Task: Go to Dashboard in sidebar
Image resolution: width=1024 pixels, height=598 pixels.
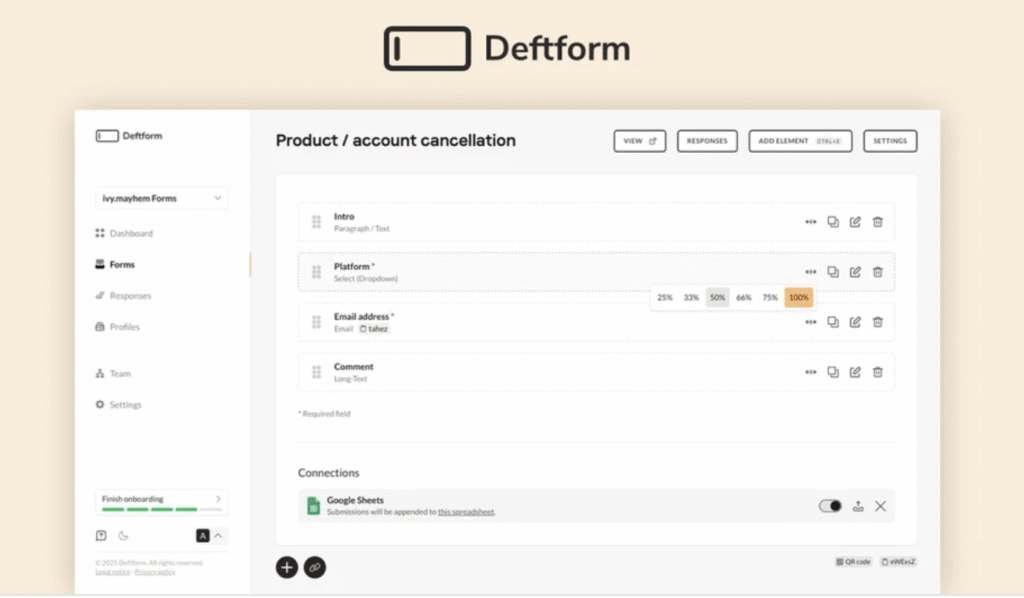Action: click(x=124, y=233)
